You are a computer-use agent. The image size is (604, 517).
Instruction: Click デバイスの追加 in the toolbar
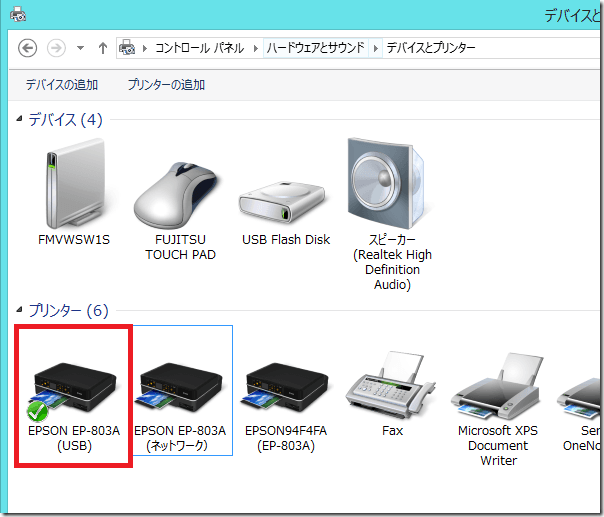[62, 85]
